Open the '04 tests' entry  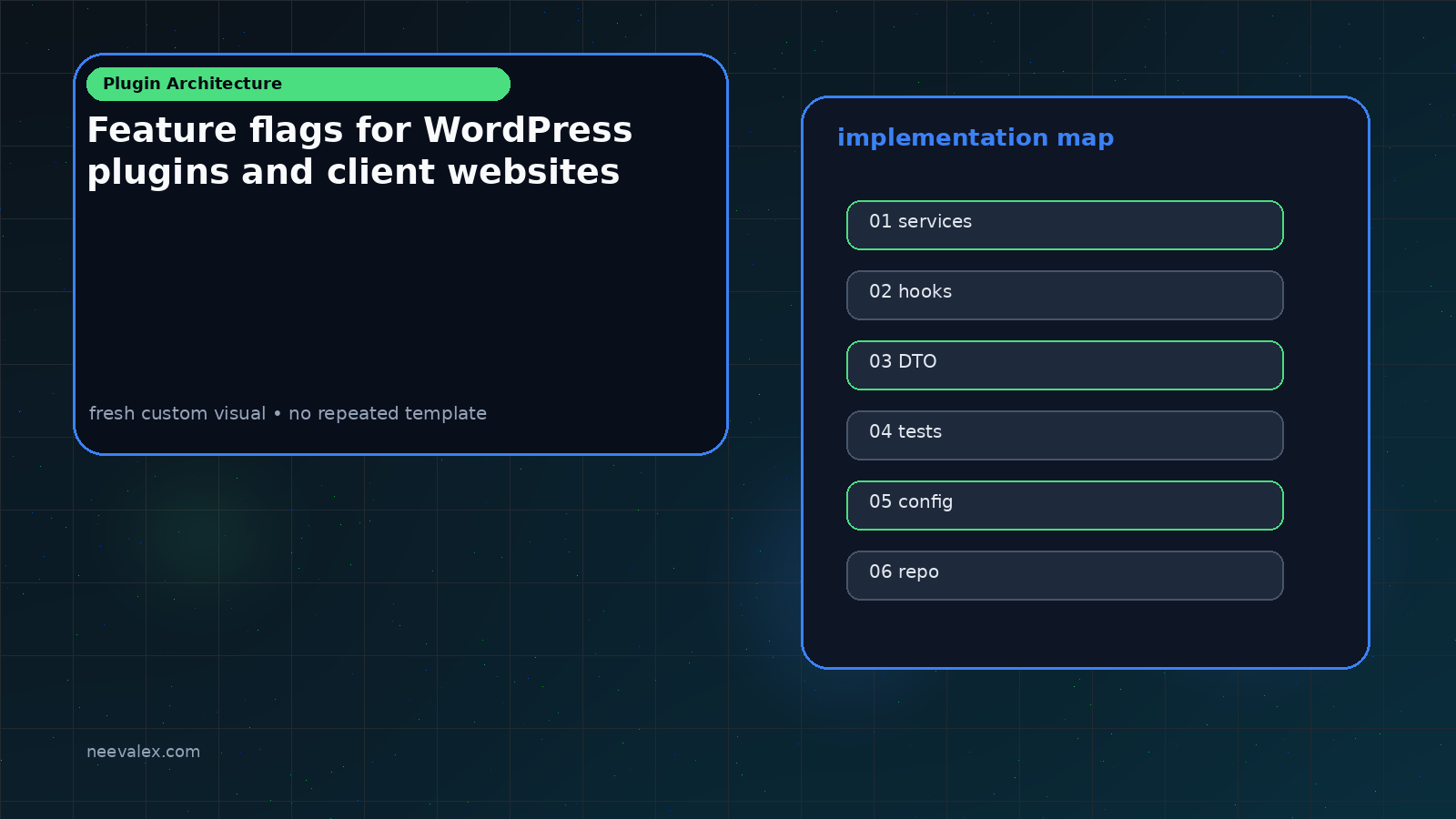(1065, 435)
